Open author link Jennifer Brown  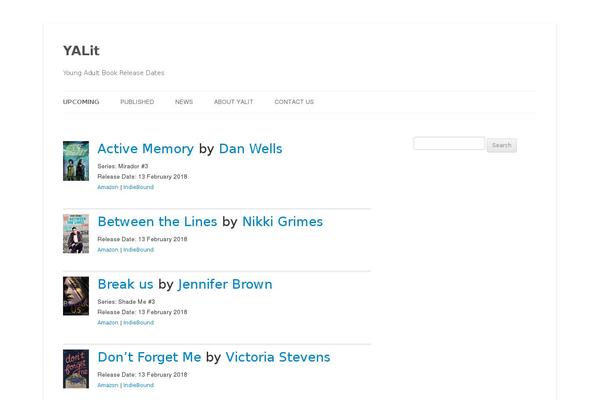tap(225, 284)
